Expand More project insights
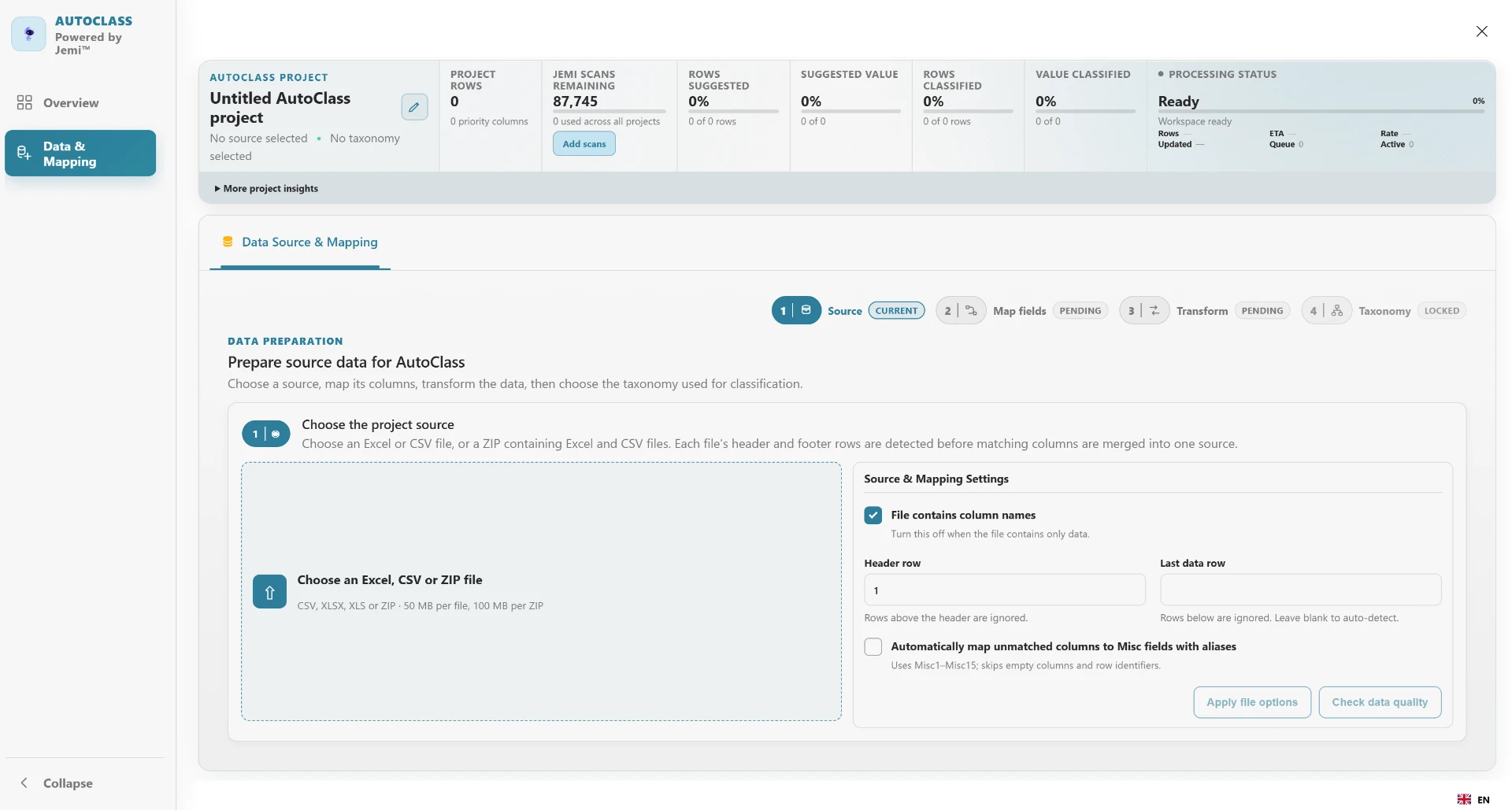 pos(266,188)
